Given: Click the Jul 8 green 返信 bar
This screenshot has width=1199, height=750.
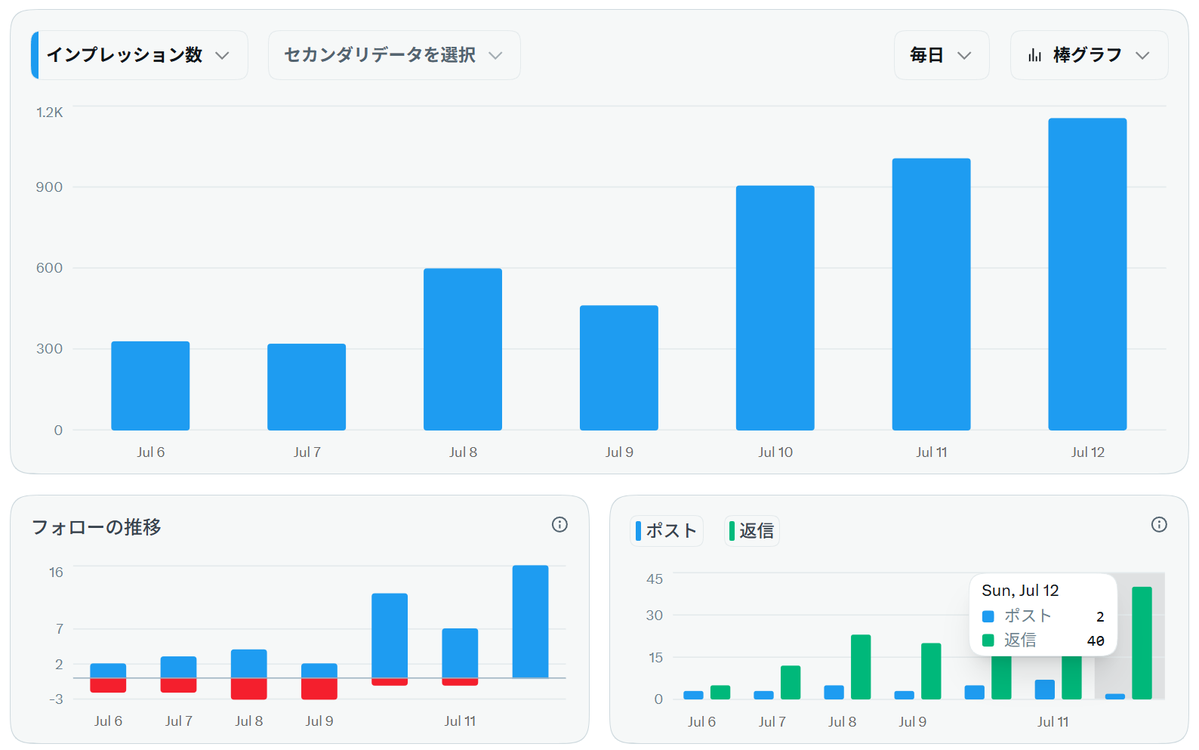Looking at the screenshot, I should tap(861, 667).
